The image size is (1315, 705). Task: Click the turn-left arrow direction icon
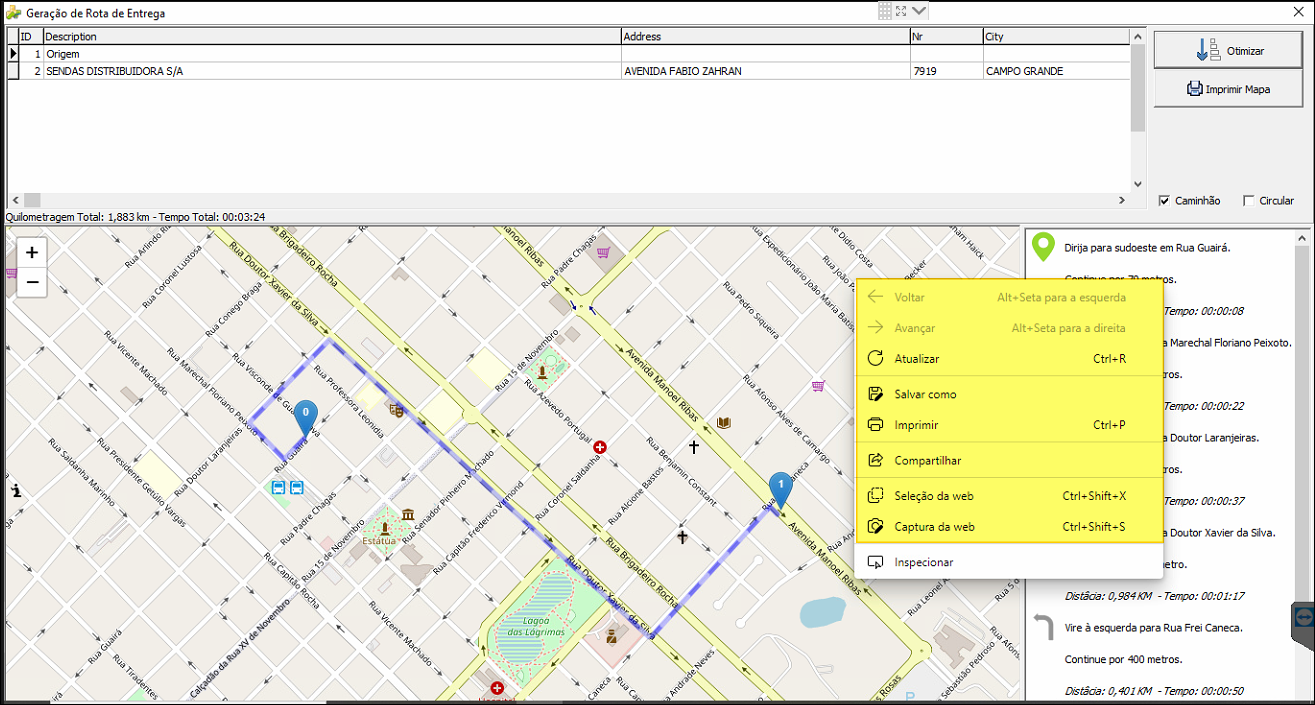(1044, 628)
